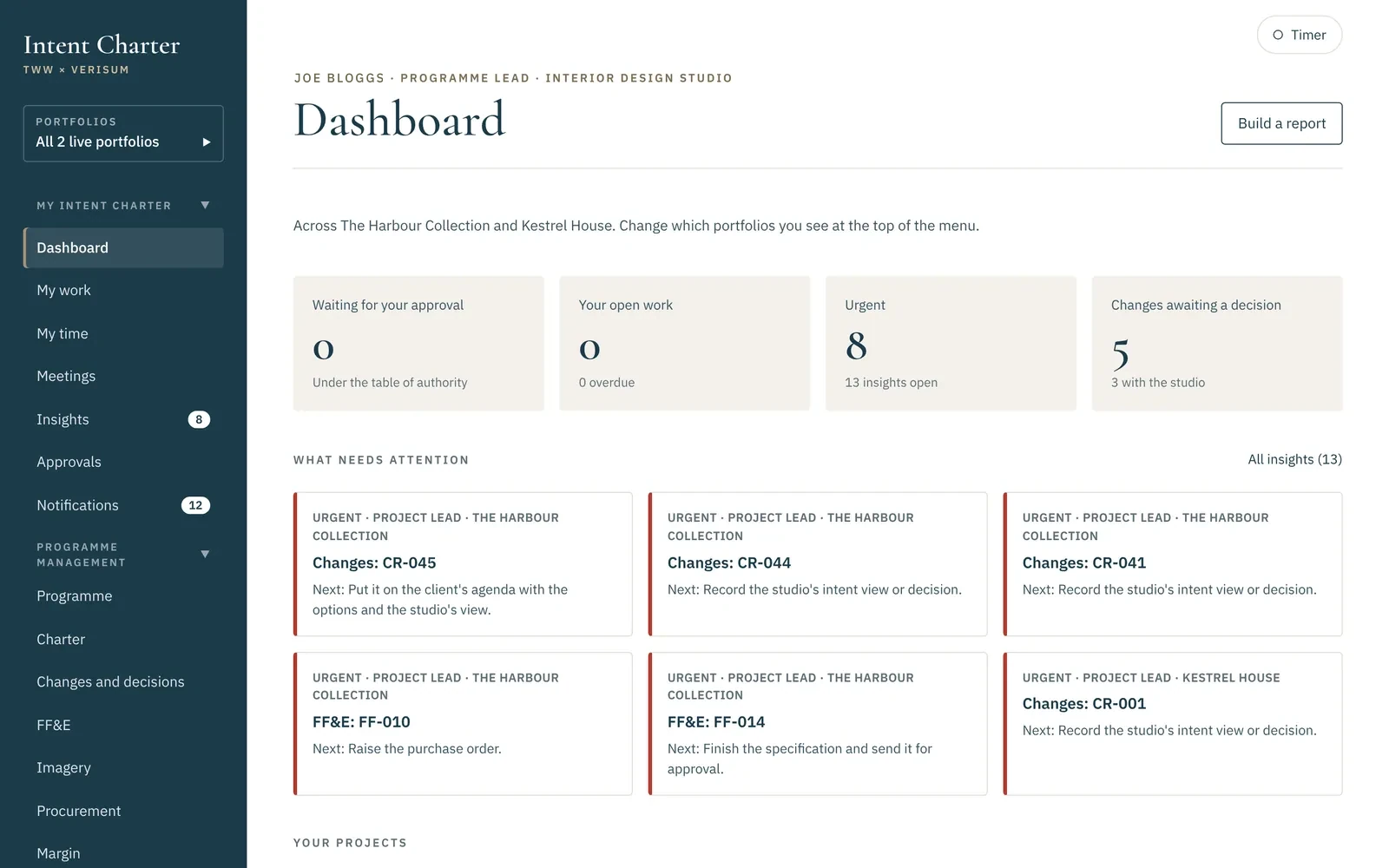Open Insights in the sidebar
The width and height of the screenshot is (1389, 868).
click(123, 419)
